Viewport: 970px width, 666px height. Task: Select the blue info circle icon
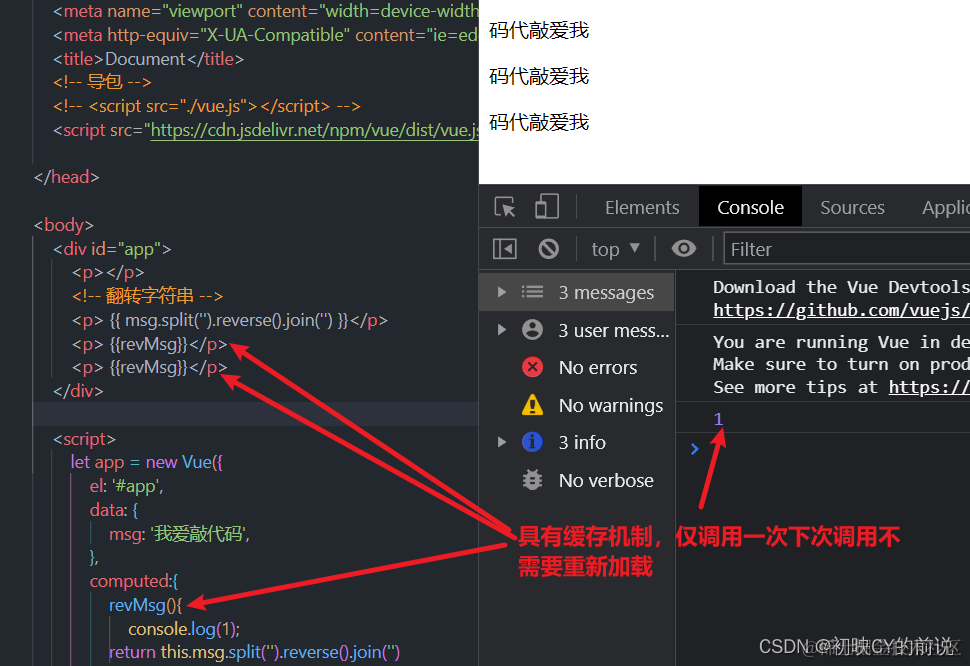coord(532,442)
